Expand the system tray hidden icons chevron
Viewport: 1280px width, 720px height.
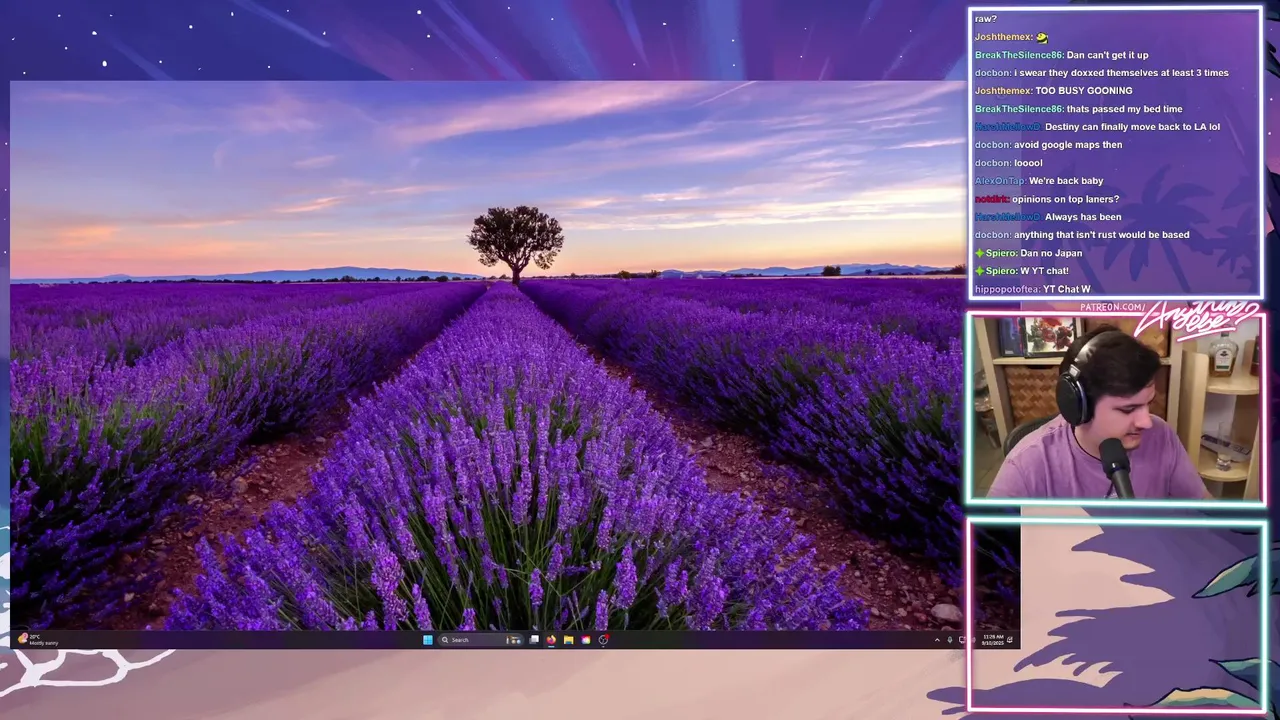[937, 640]
